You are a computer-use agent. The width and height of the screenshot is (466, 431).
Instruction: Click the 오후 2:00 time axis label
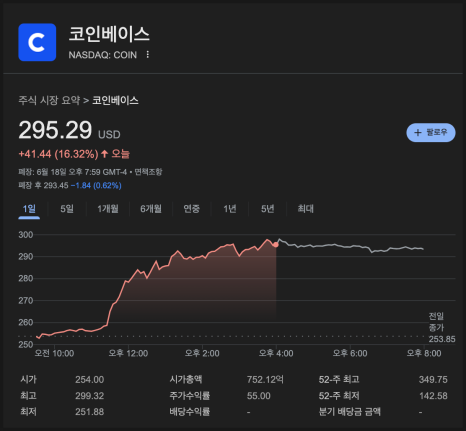click(x=202, y=353)
